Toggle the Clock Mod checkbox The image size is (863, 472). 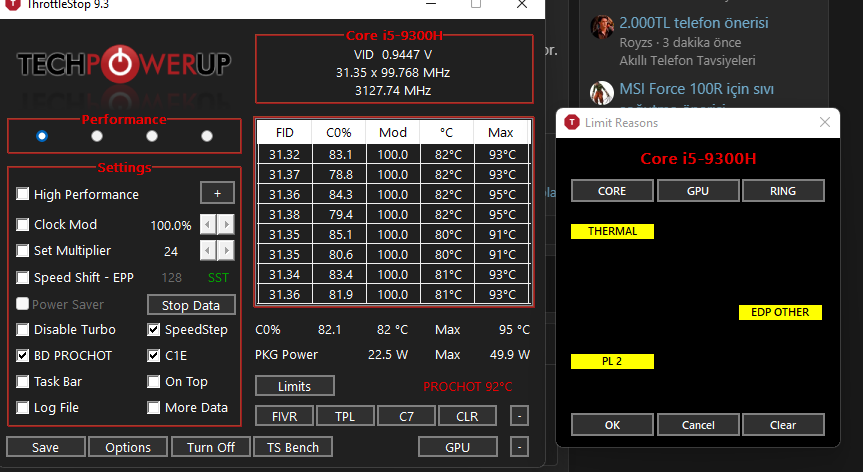click(23, 224)
